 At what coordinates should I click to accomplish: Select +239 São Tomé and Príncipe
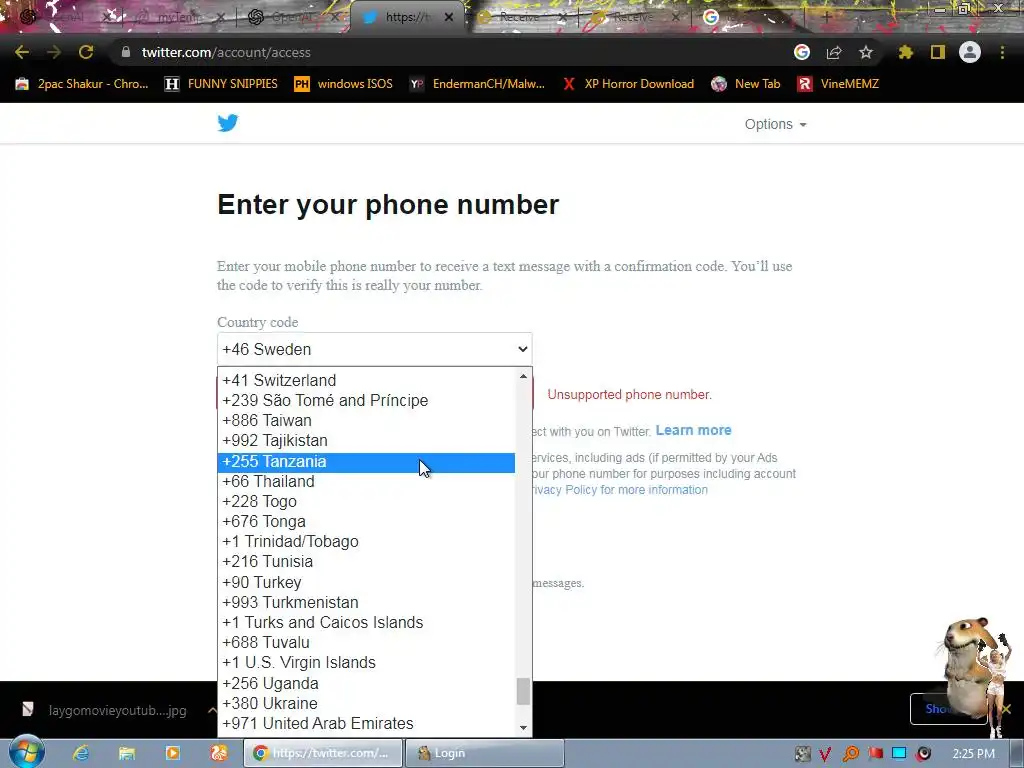tap(366, 400)
